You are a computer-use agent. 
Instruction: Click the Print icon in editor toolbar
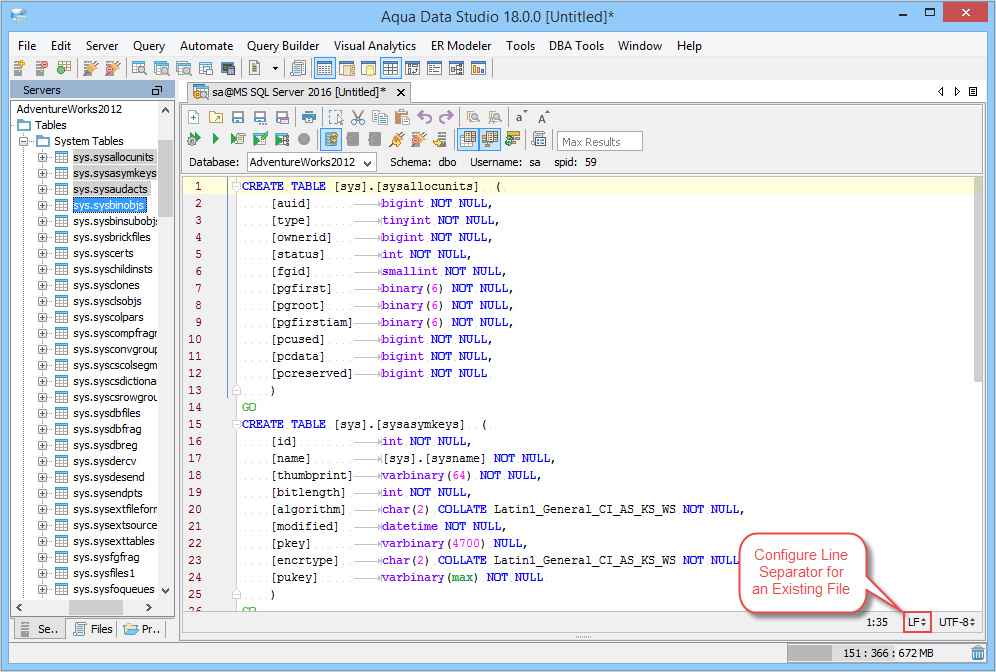pyautogui.click(x=309, y=117)
